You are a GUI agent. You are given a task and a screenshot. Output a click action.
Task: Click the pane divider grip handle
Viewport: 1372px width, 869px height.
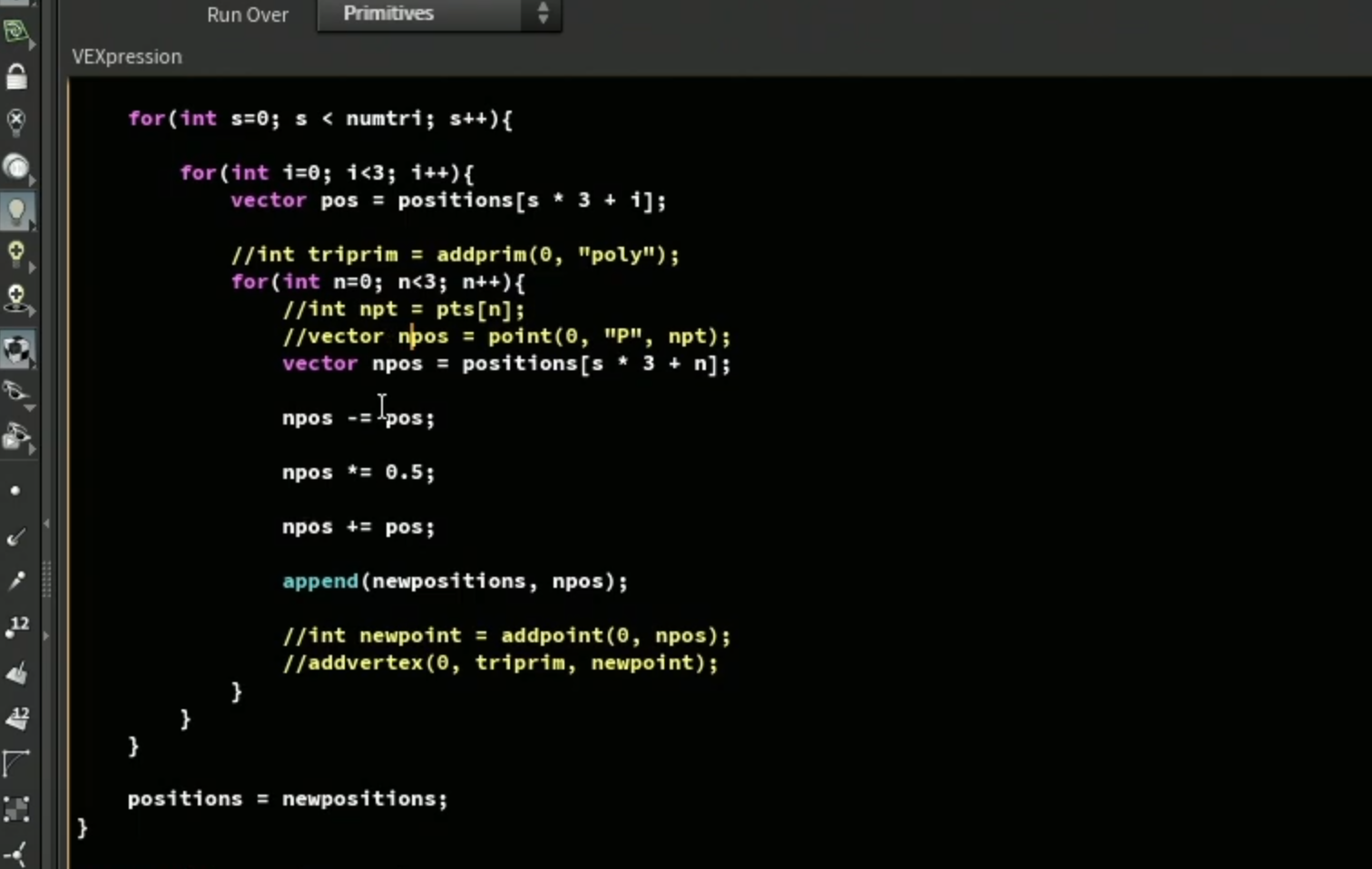click(x=46, y=580)
